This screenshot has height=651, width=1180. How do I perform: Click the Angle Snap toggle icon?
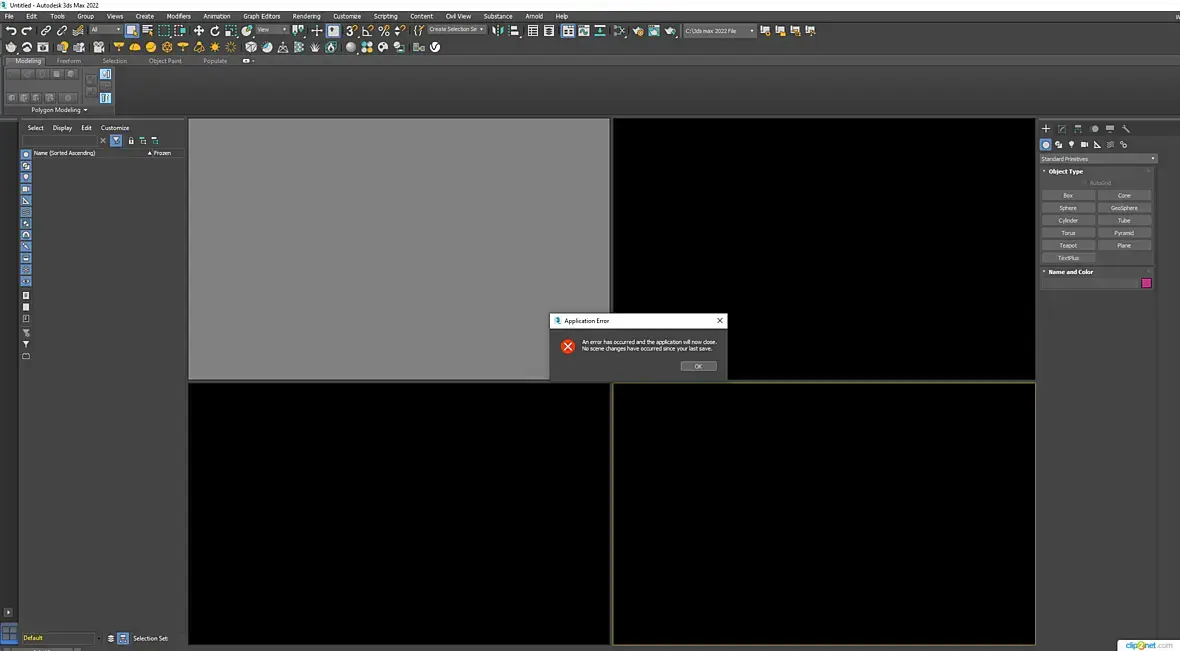coord(367,31)
